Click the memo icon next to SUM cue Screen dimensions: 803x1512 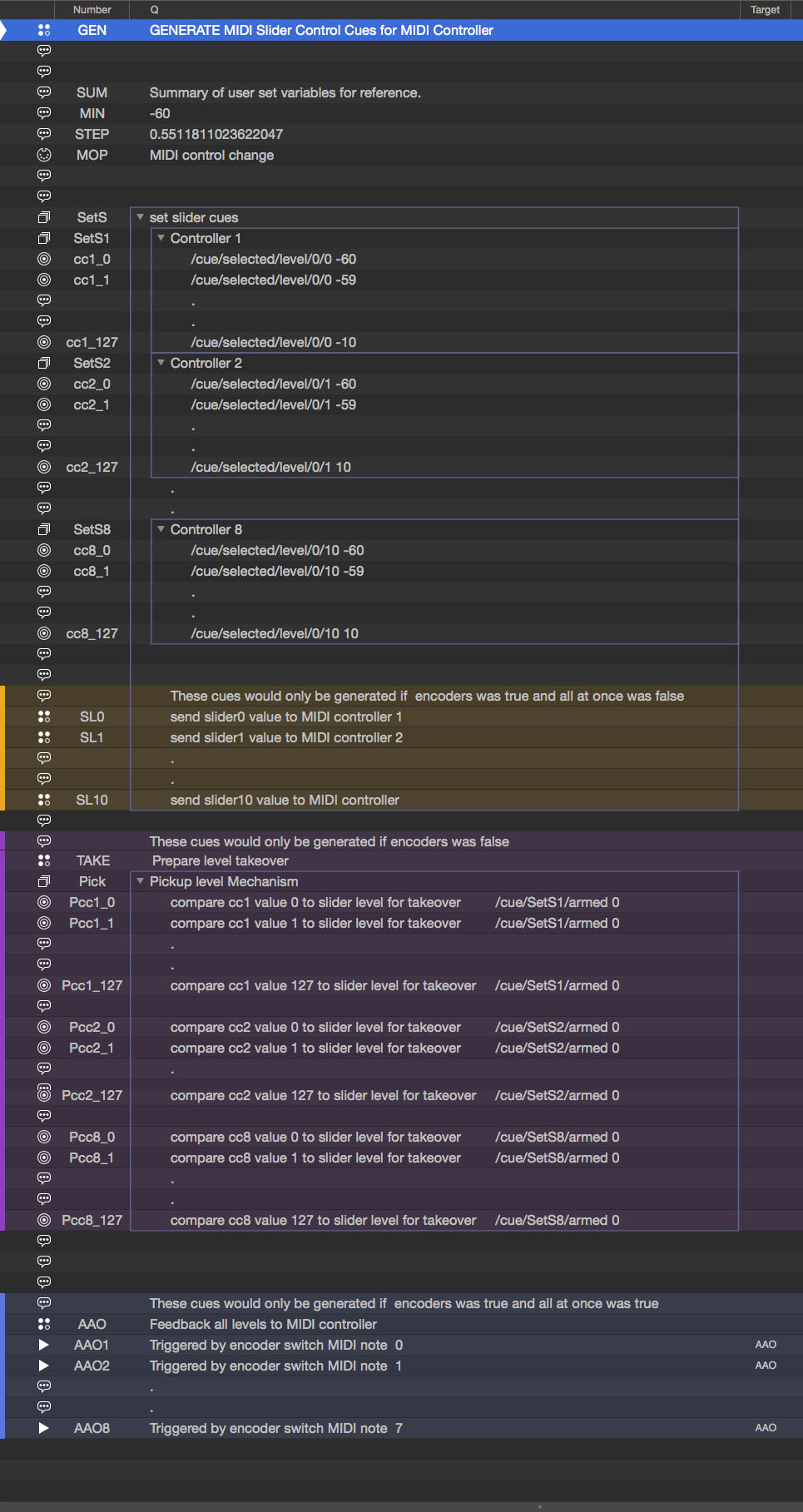tap(44, 92)
